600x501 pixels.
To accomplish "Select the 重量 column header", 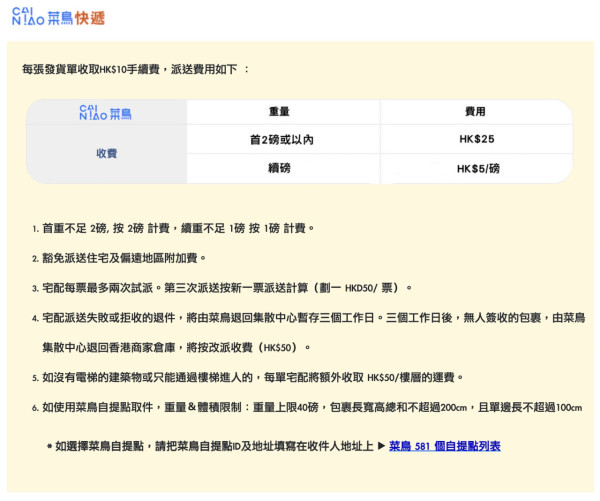I will (279, 112).
